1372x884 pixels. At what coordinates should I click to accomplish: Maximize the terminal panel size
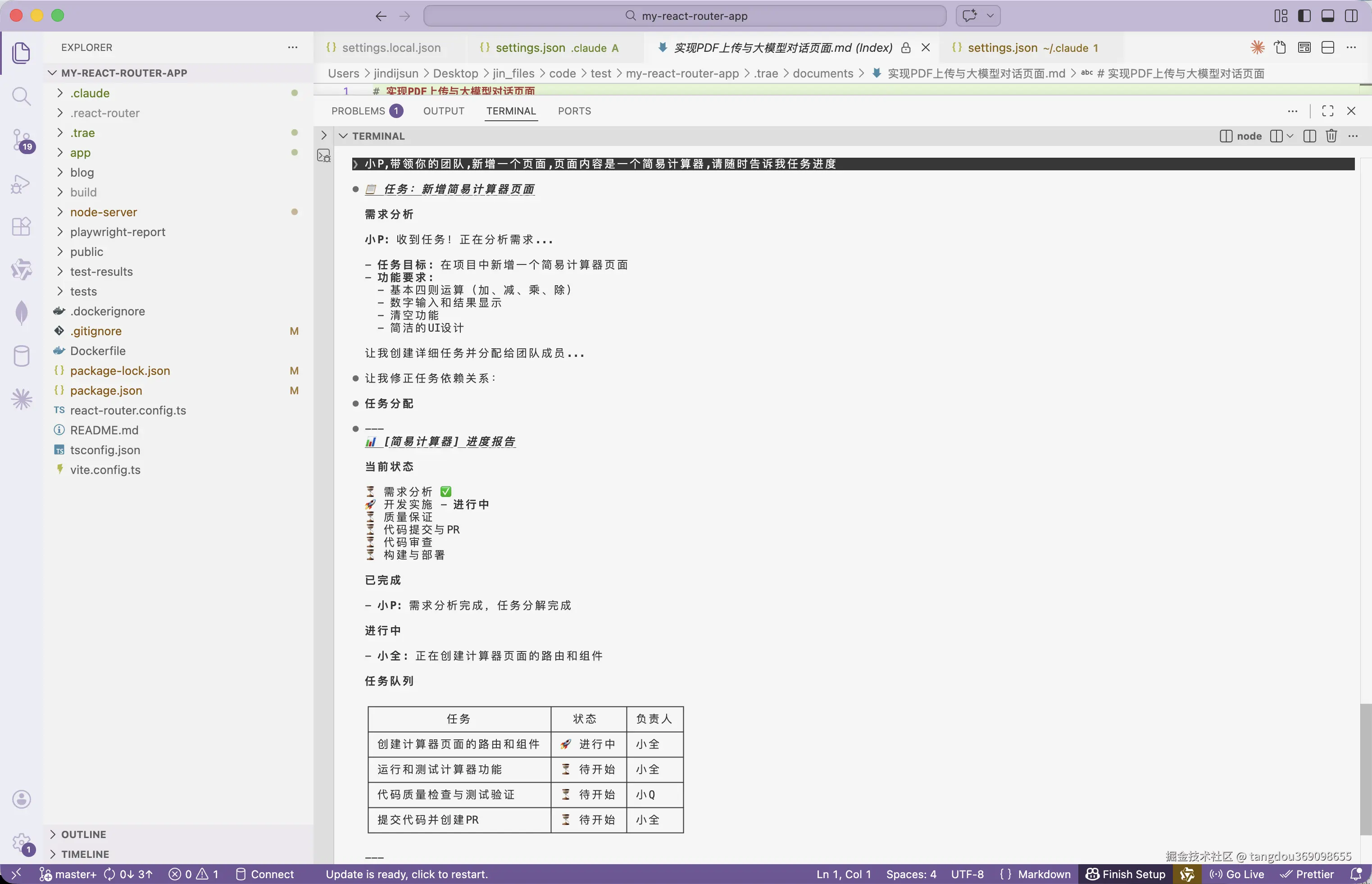click(x=1327, y=111)
